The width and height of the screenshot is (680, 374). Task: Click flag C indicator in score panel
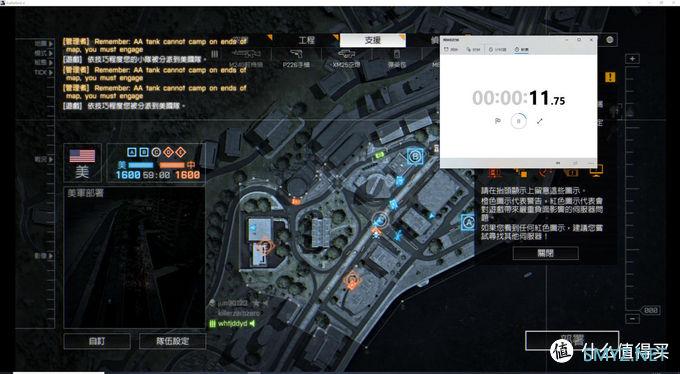click(x=156, y=152)
